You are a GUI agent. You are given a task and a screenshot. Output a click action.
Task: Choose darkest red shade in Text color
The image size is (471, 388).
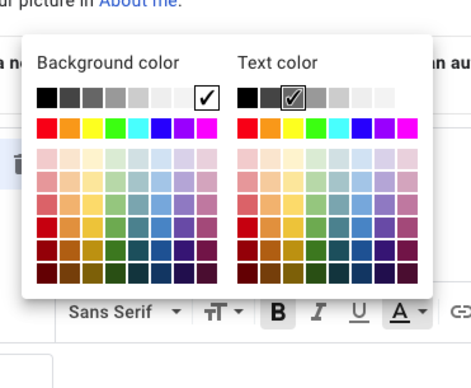tap(247, 273)
